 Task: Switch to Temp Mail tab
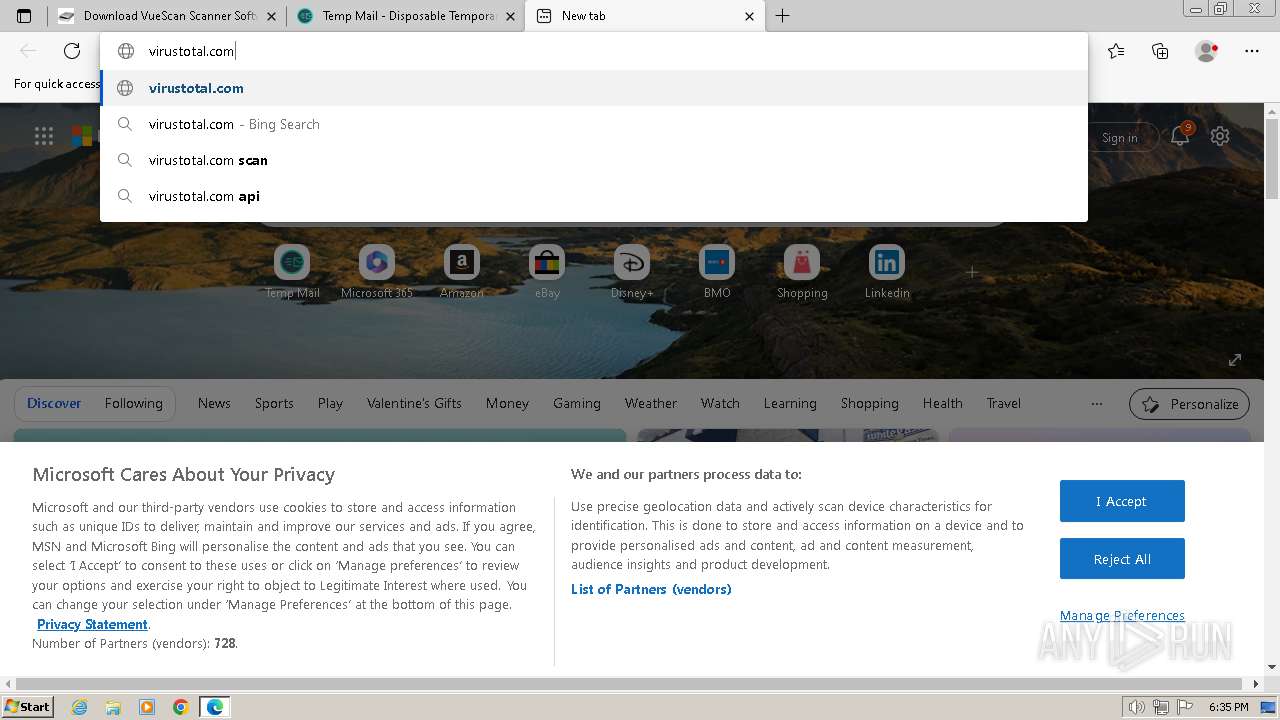click(x=408, y=16)
